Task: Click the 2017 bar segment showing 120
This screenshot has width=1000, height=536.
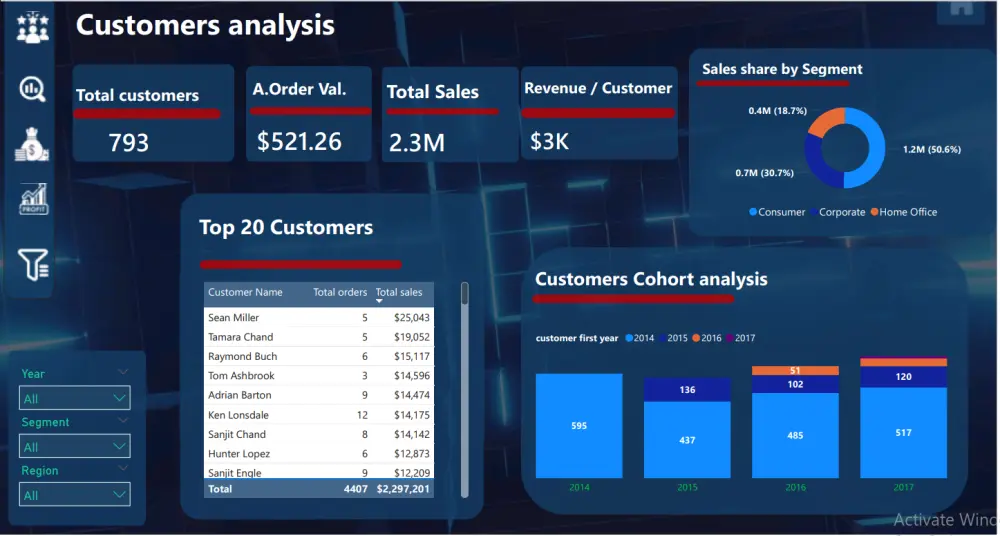Action: [x=904, y=376]
